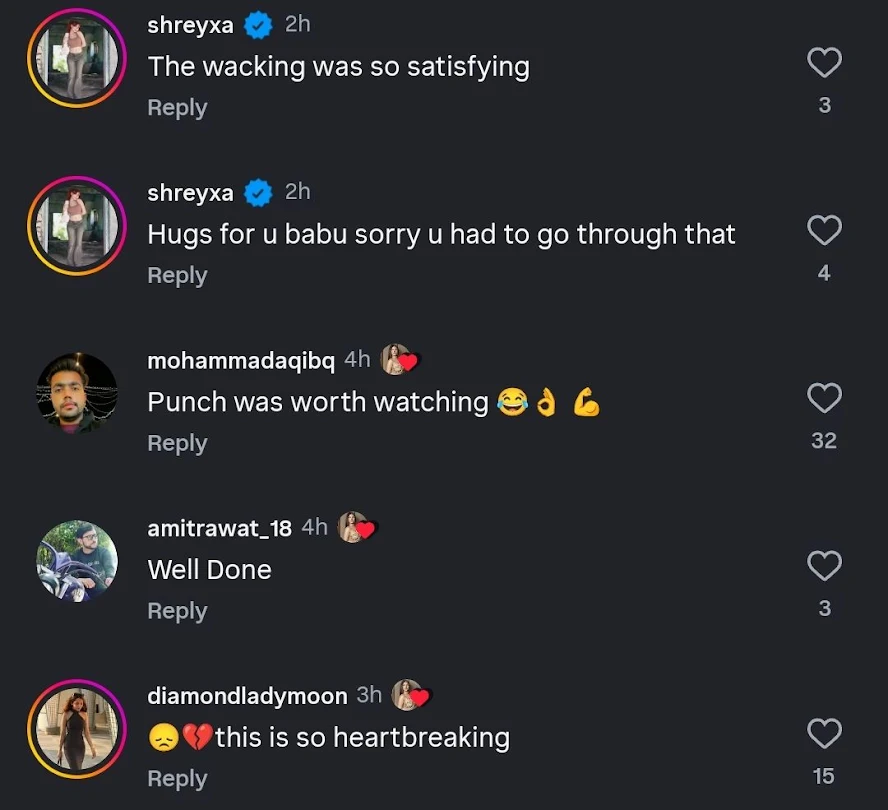Open diamondladymoon username link
The width and height of the screenshot is (888, 810).
point(247,696)
